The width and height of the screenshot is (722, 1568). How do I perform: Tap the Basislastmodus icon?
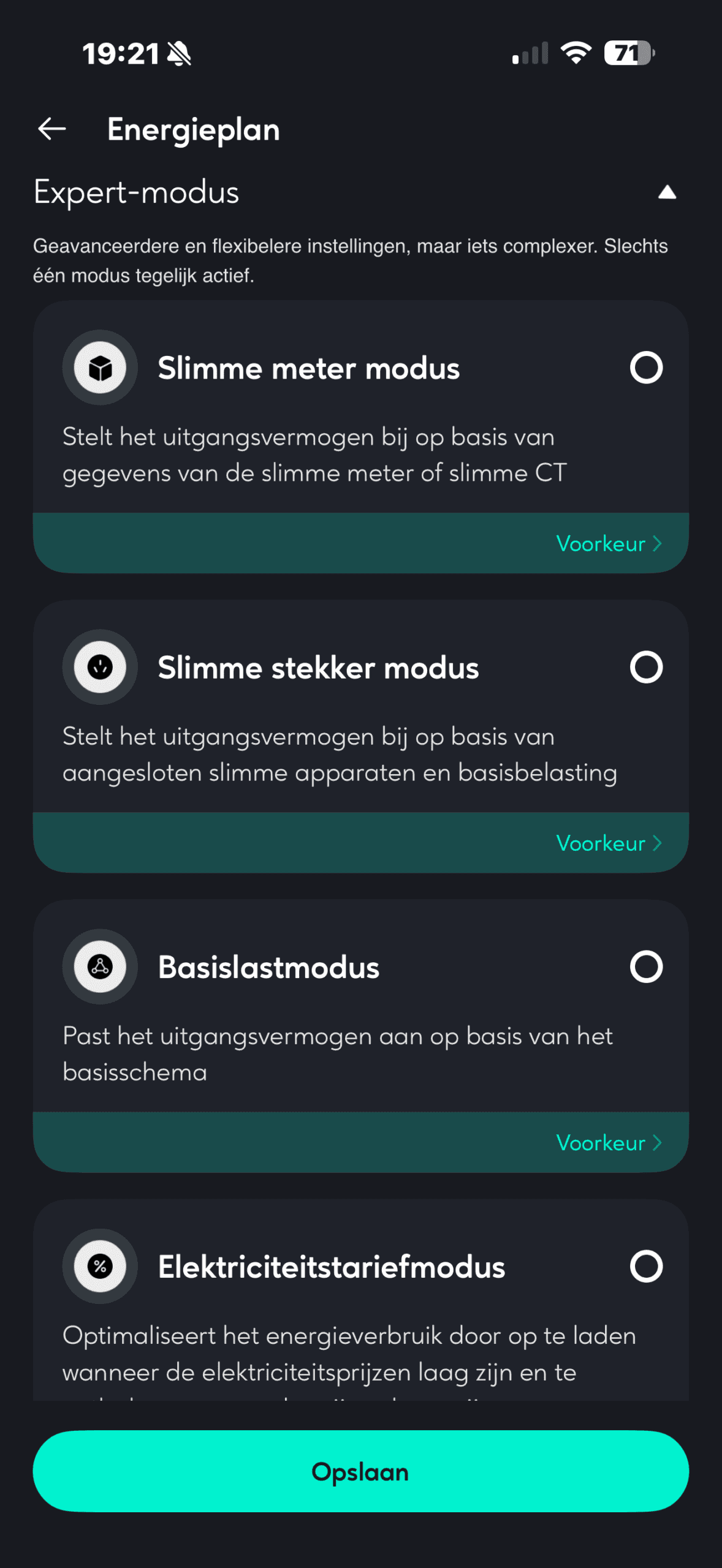100,967
